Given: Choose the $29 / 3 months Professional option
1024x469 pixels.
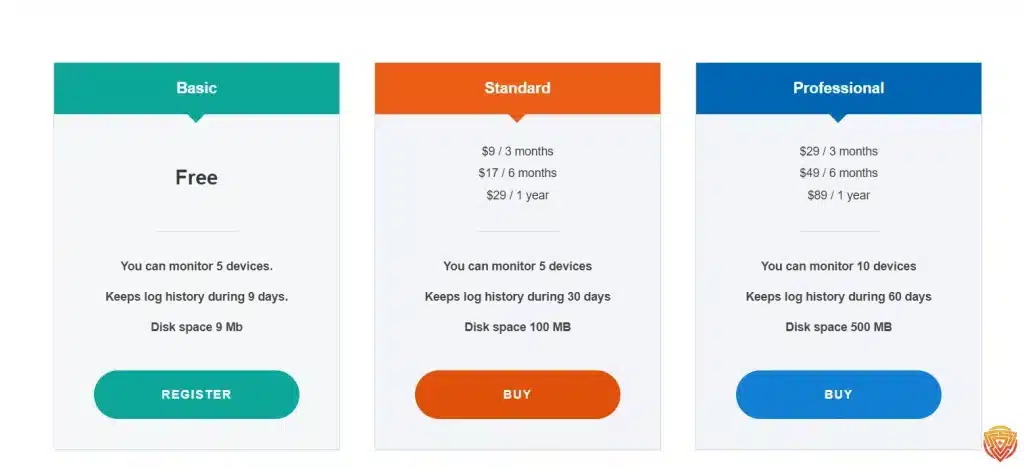Looking at the screenshot, I should tap(839, 152).
